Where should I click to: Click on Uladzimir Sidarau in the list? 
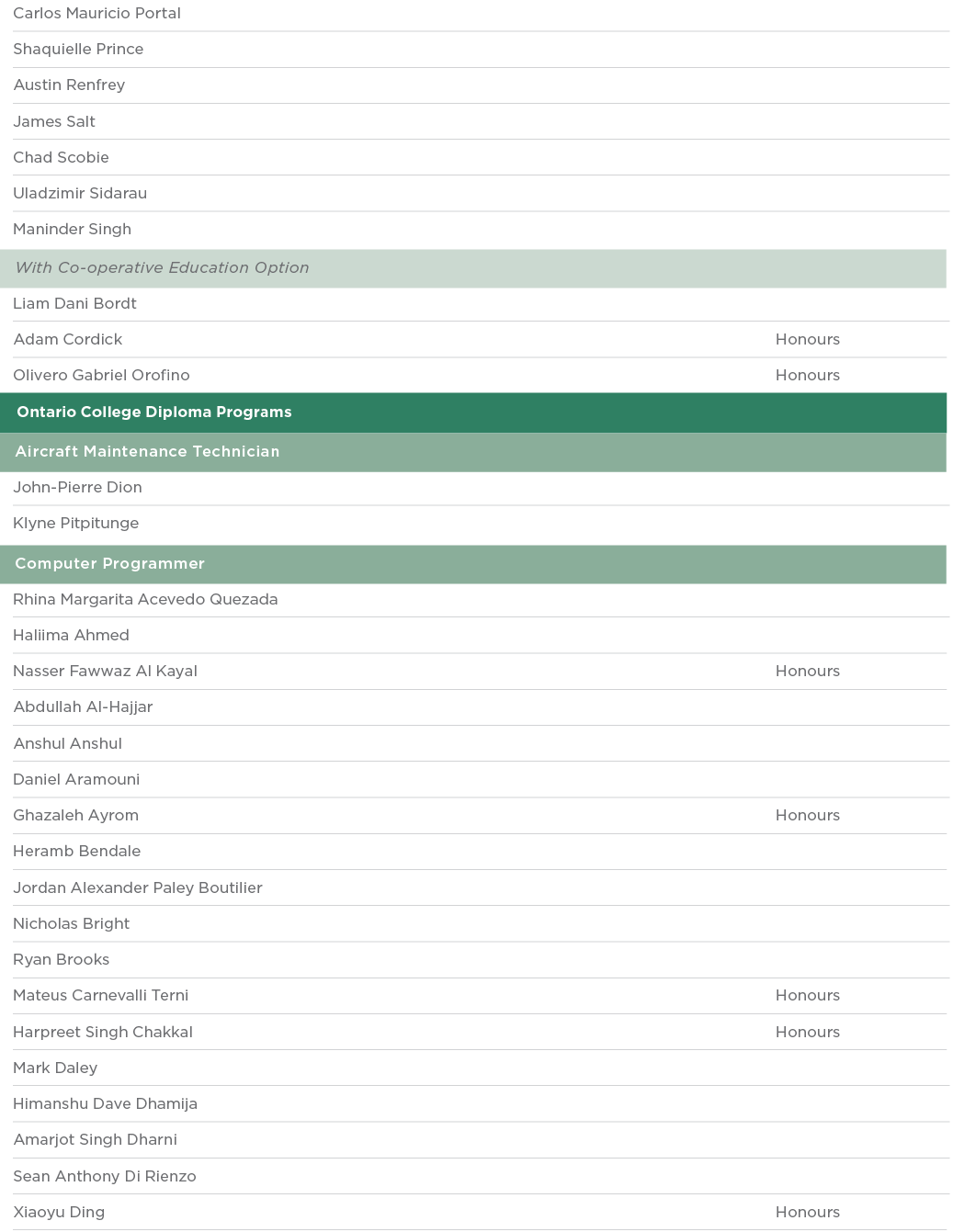tap(80, 194)
